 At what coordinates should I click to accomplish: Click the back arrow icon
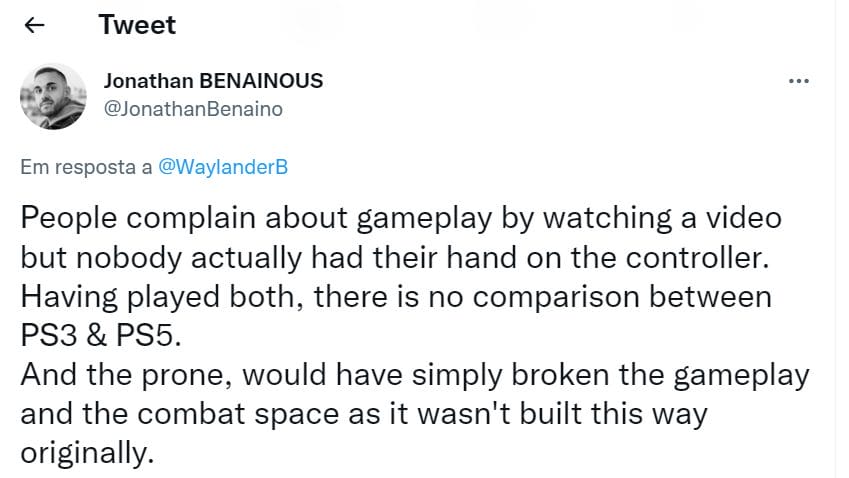tap(34, 26)
